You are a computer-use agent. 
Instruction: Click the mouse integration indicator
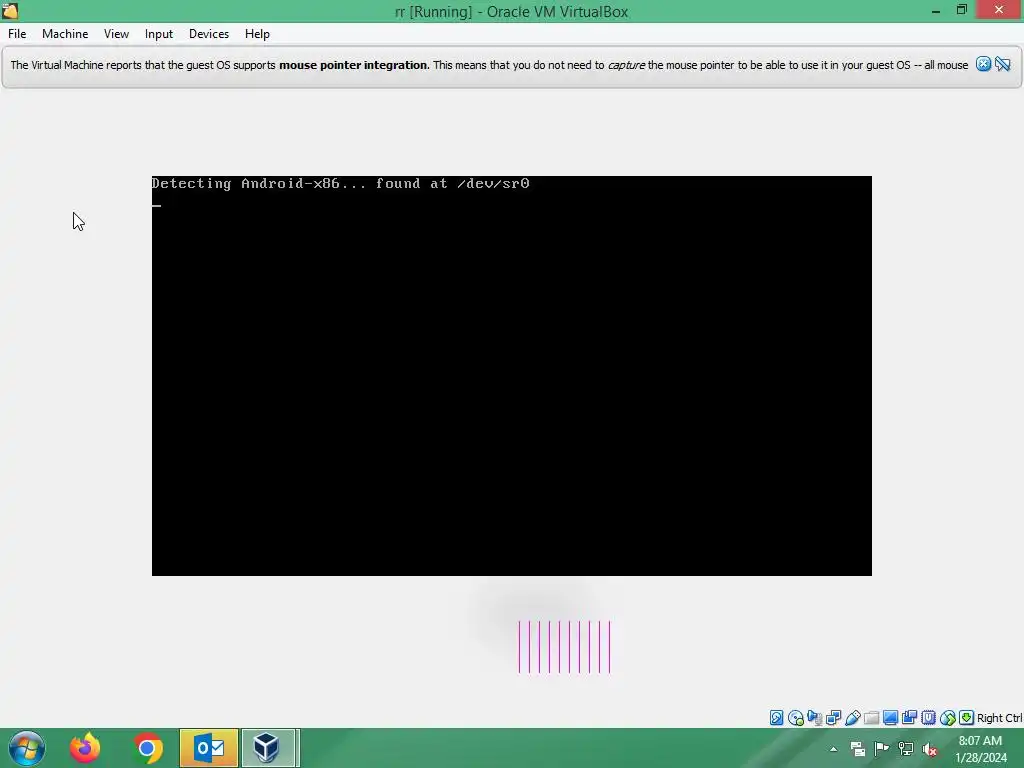pyautogui.click(x=948, y=718)
